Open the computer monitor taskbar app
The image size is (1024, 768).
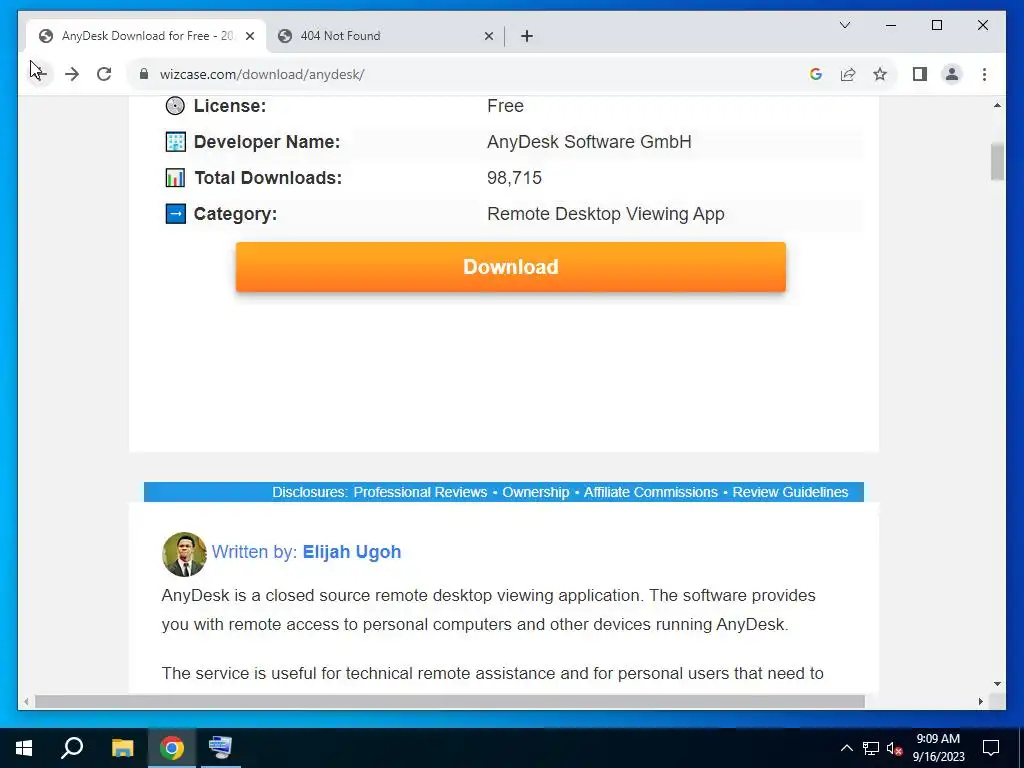pyautogui.click(x=220, y=748)
